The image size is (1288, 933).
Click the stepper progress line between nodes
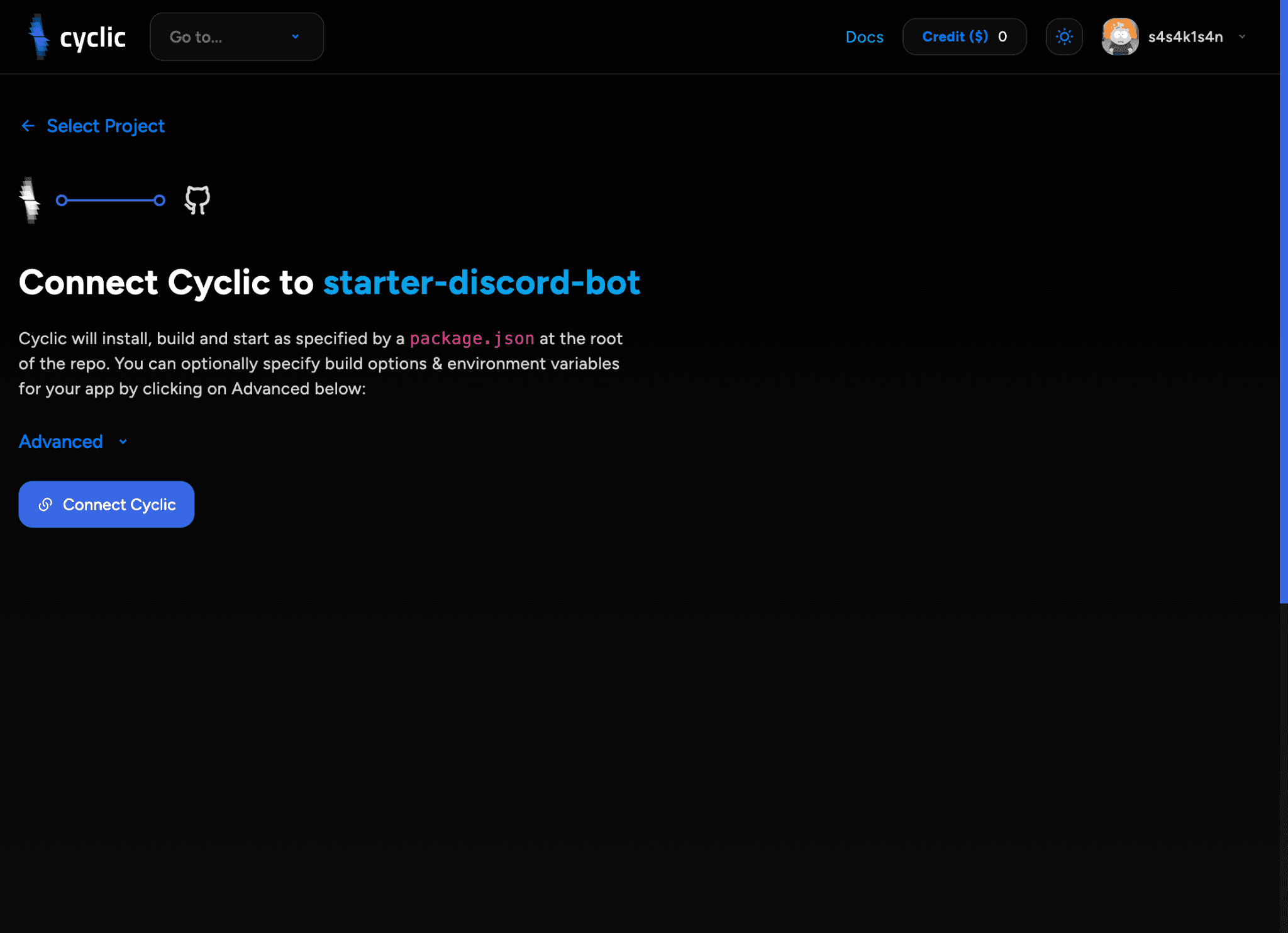coord(111,200)
